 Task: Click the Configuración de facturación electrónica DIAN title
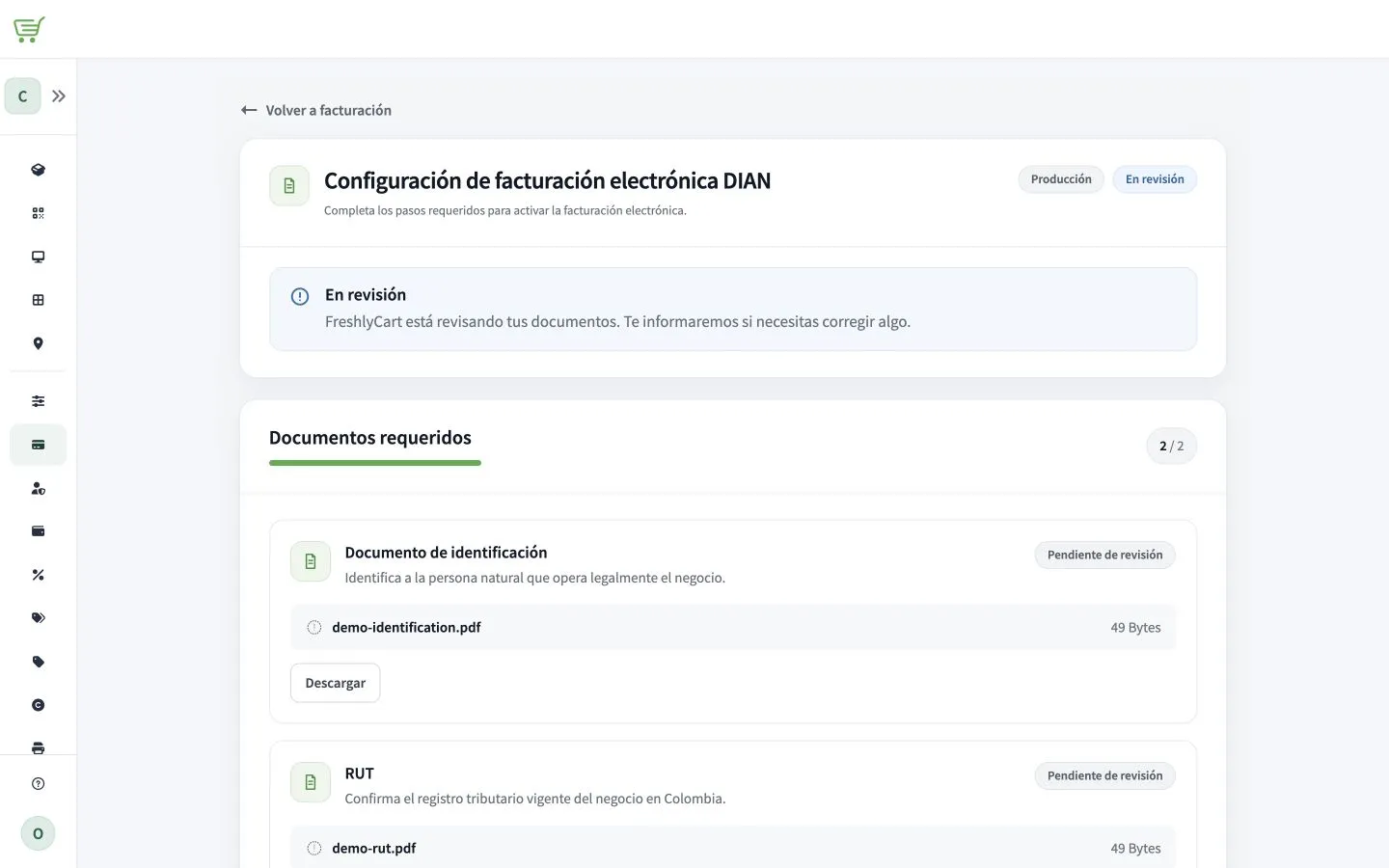pyautogui.click(x=547, y=181)
